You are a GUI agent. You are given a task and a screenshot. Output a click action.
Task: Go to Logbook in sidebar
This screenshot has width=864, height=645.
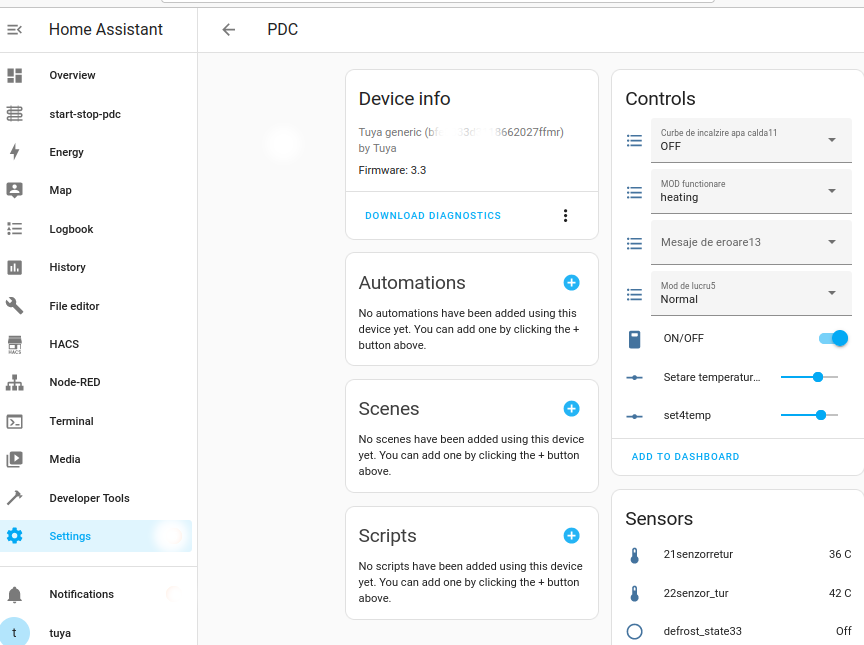click(71, 229)
